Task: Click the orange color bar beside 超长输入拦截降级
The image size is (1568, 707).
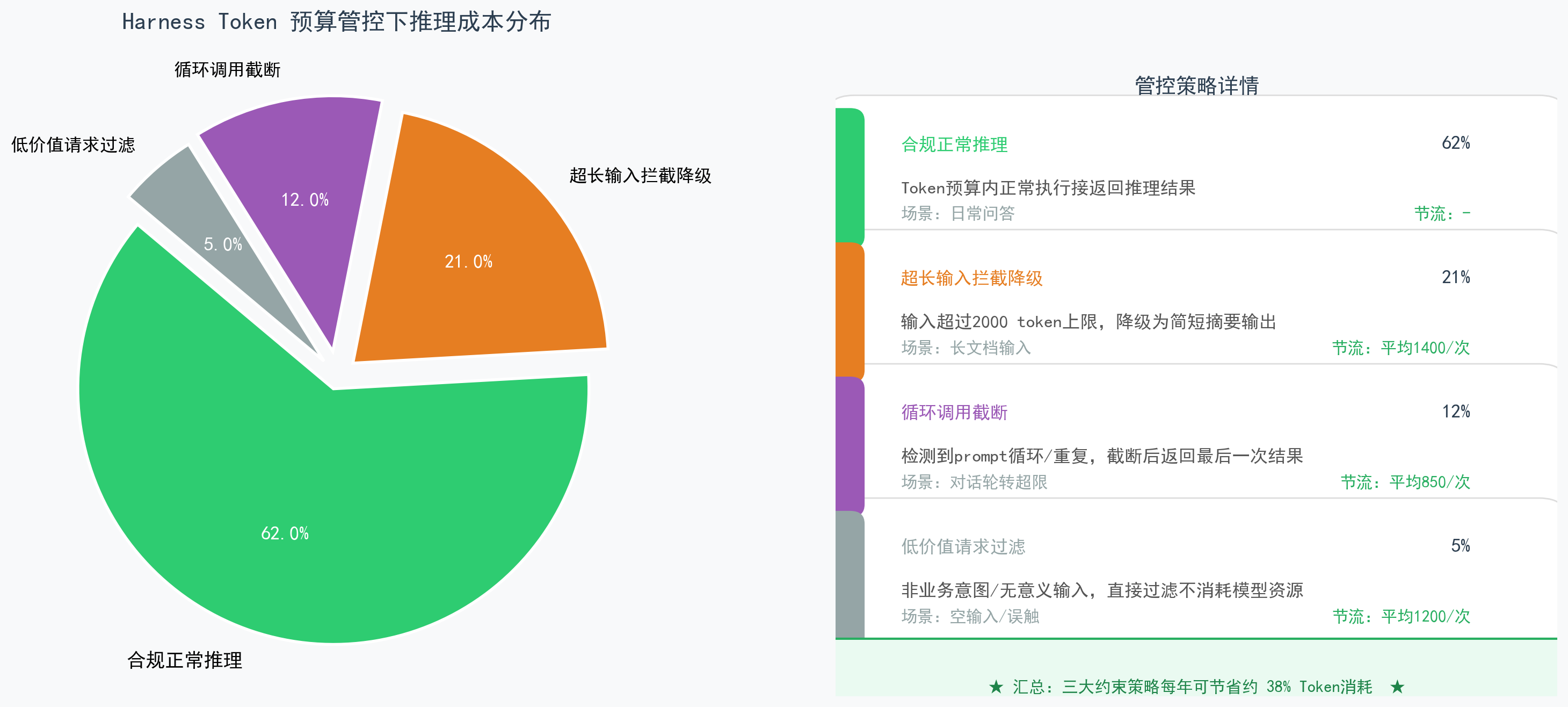Action: tap(850, 309)
